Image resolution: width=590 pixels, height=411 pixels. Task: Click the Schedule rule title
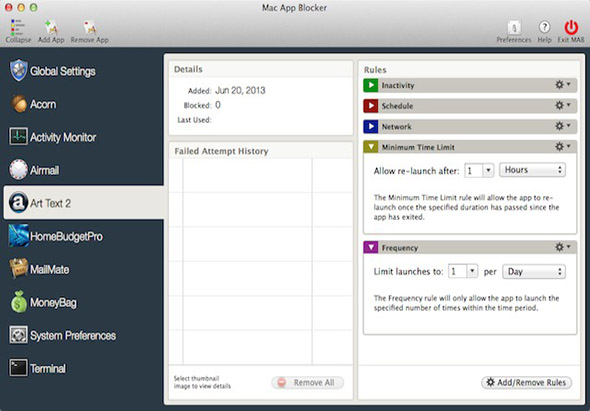pos(397,106)
